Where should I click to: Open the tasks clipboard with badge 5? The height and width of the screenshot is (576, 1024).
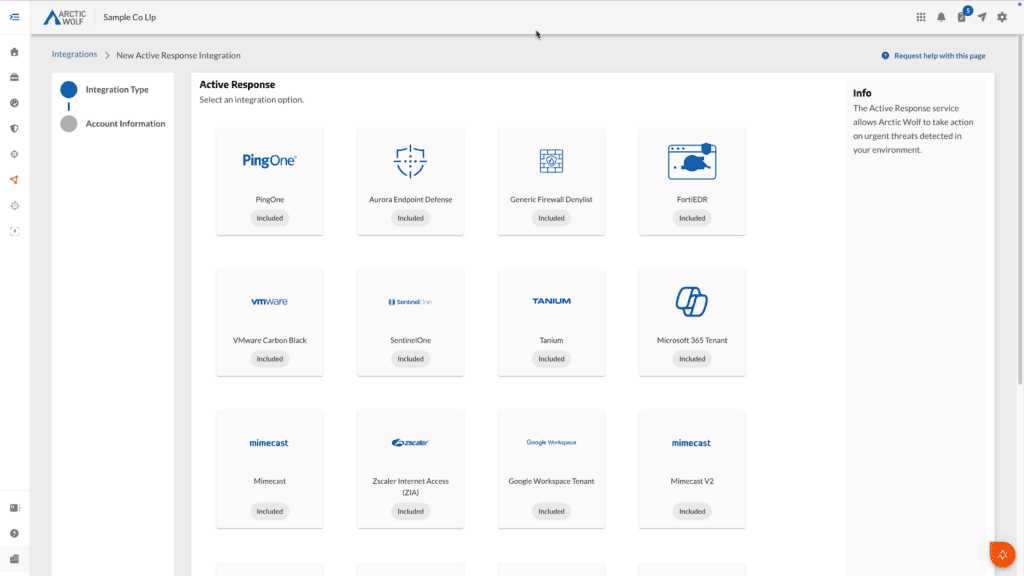(x=962, y=17)
